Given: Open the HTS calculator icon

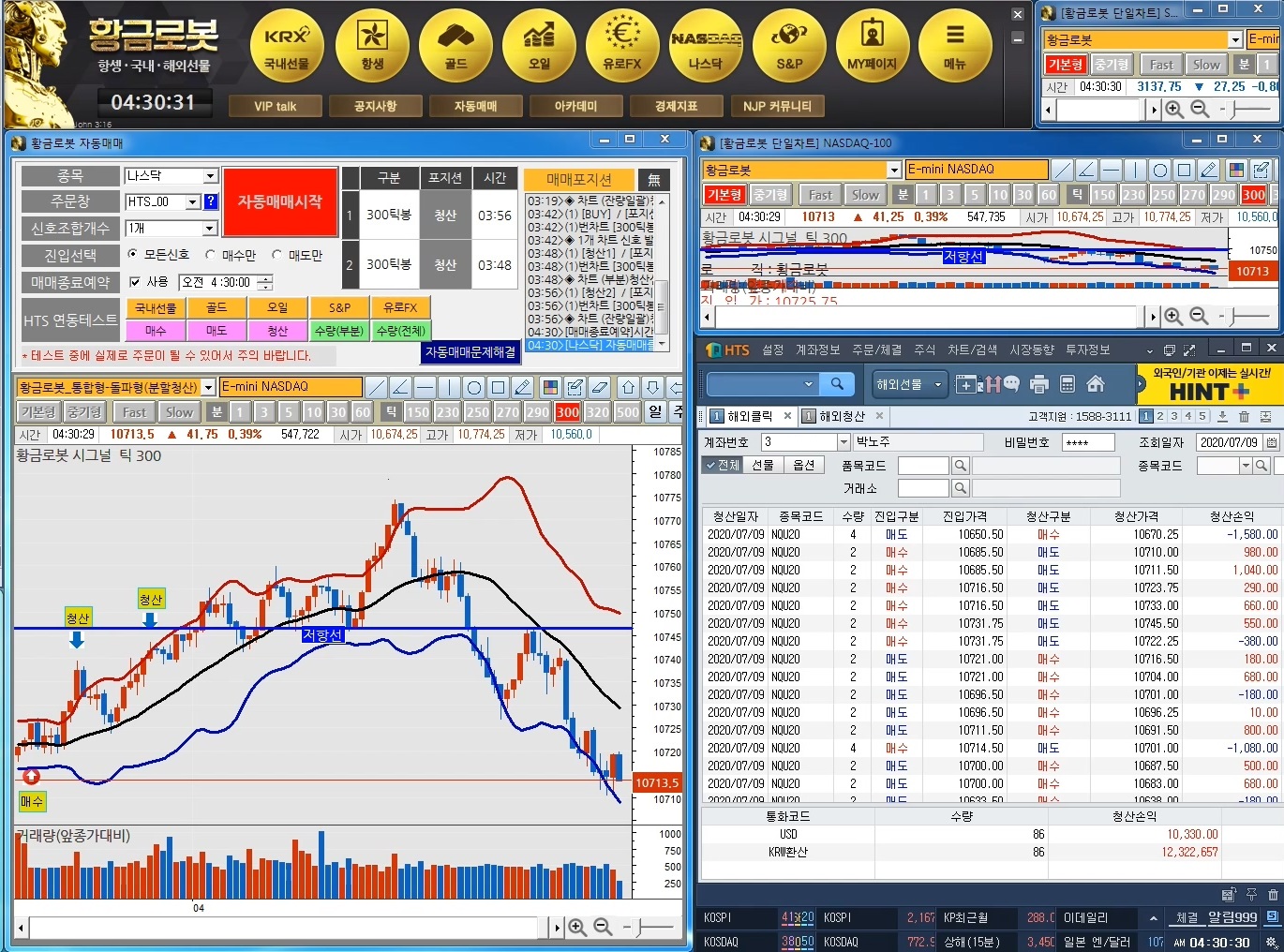Looking at the screenshot, I should [1067, 384].
